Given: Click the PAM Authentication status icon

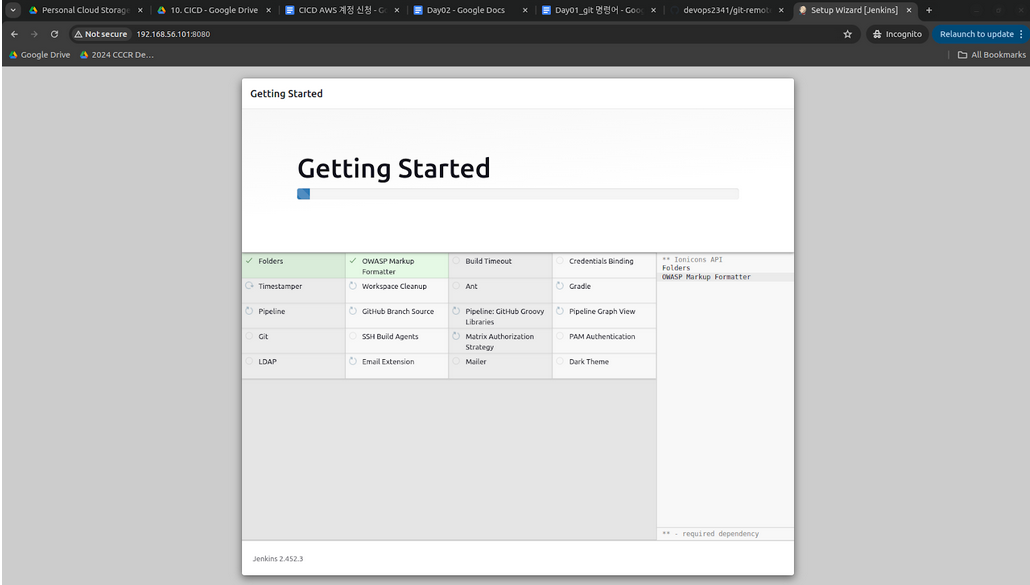Looking at the screenshot, I should [560, 336].
